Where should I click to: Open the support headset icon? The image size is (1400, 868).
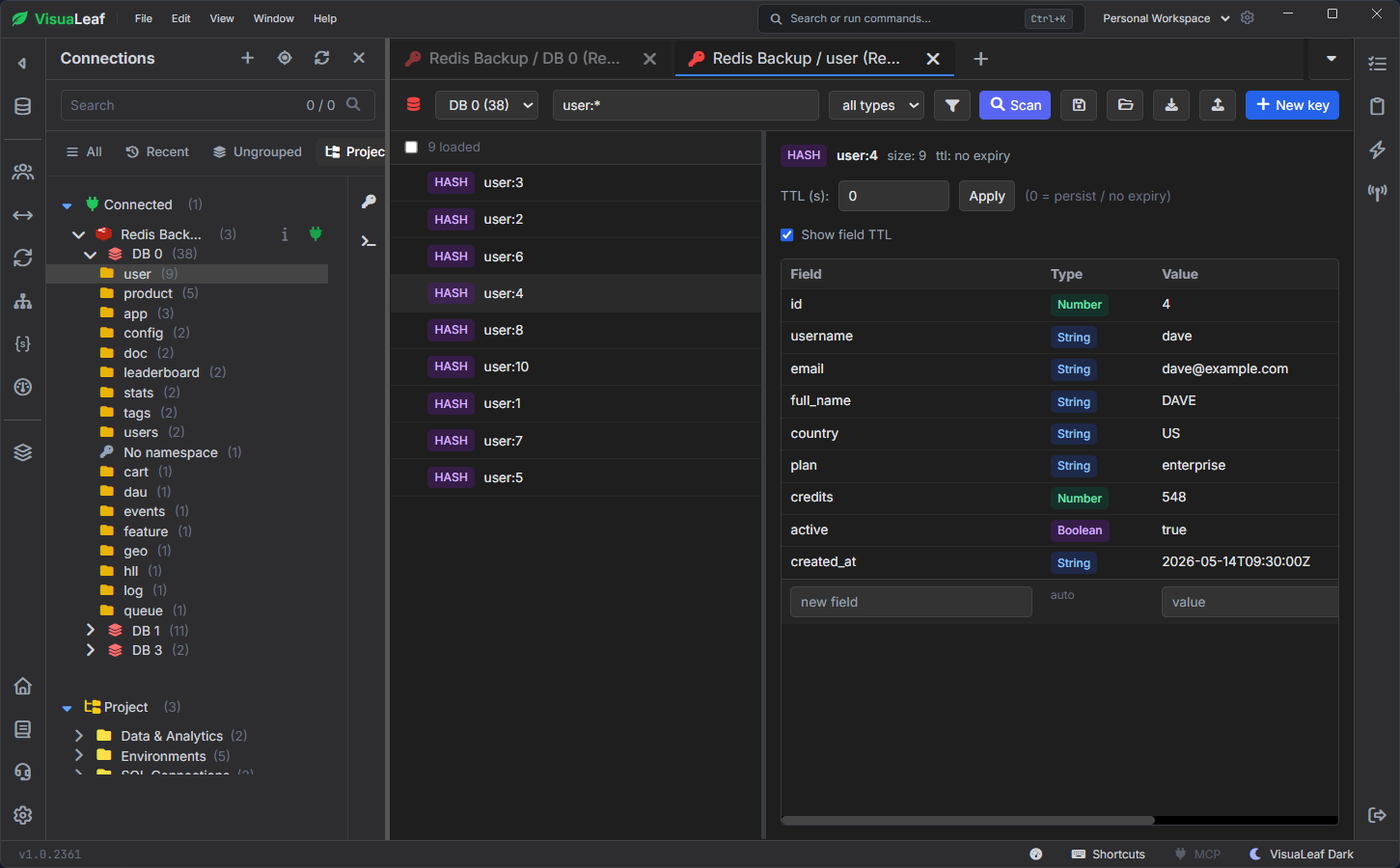(22, 772)
